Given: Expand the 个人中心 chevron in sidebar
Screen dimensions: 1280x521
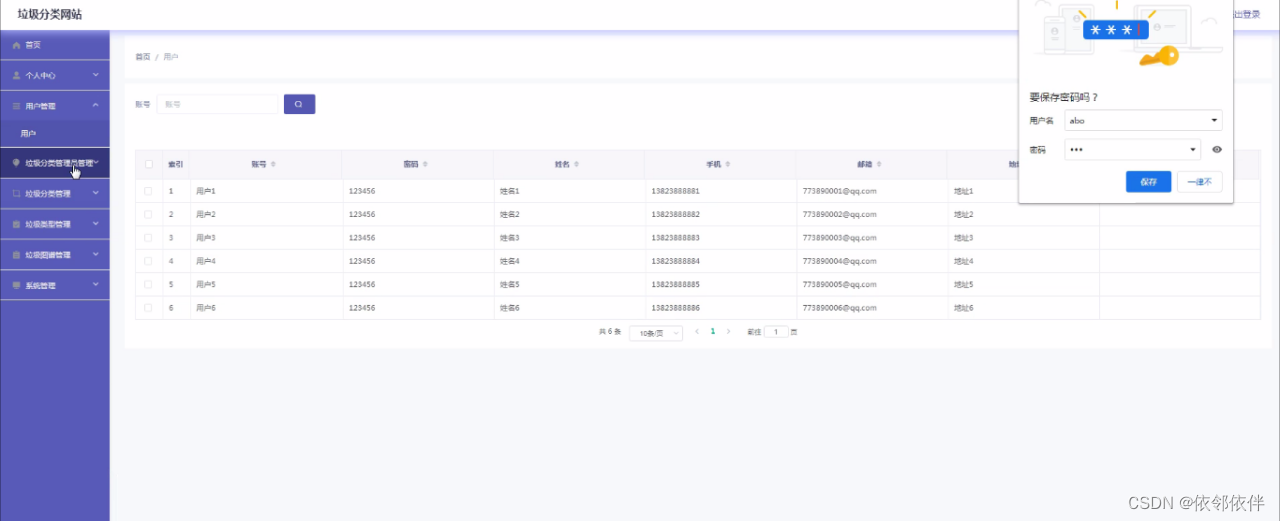Looking at the screenshot, I should coord(96,75).
